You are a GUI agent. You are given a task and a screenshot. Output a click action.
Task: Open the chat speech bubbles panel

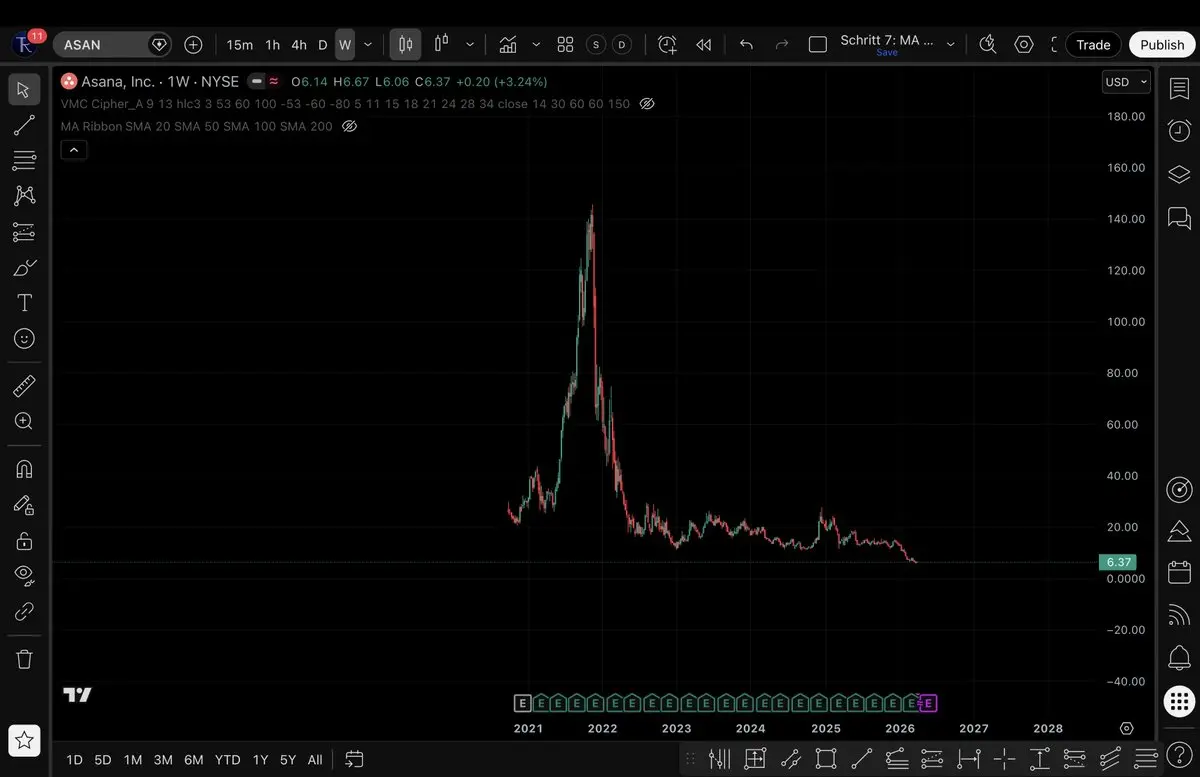(1179, 217)
